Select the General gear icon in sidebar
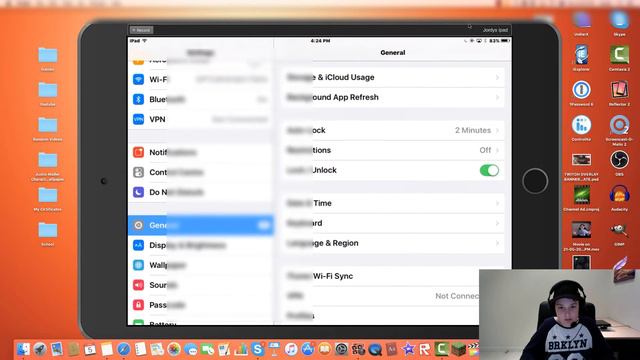The image size is (640, 360). (138, 225)
